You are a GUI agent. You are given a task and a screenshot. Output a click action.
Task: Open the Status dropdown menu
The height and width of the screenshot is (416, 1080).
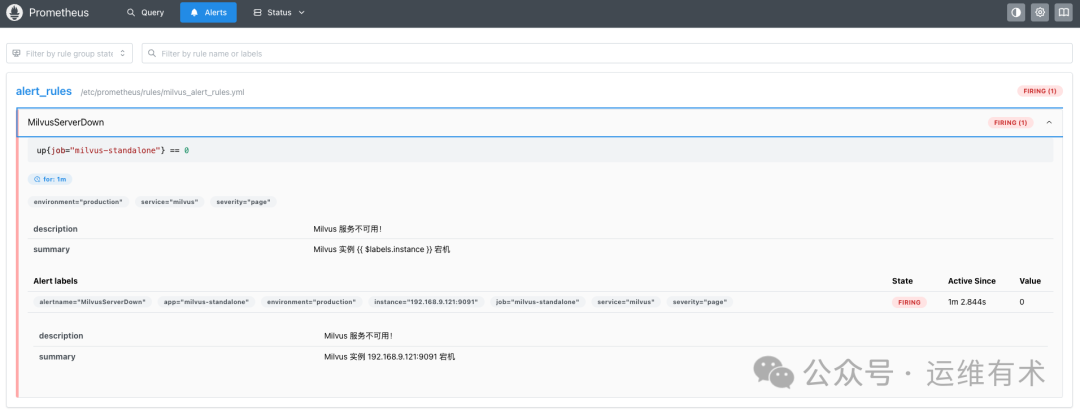pos(278,12)
